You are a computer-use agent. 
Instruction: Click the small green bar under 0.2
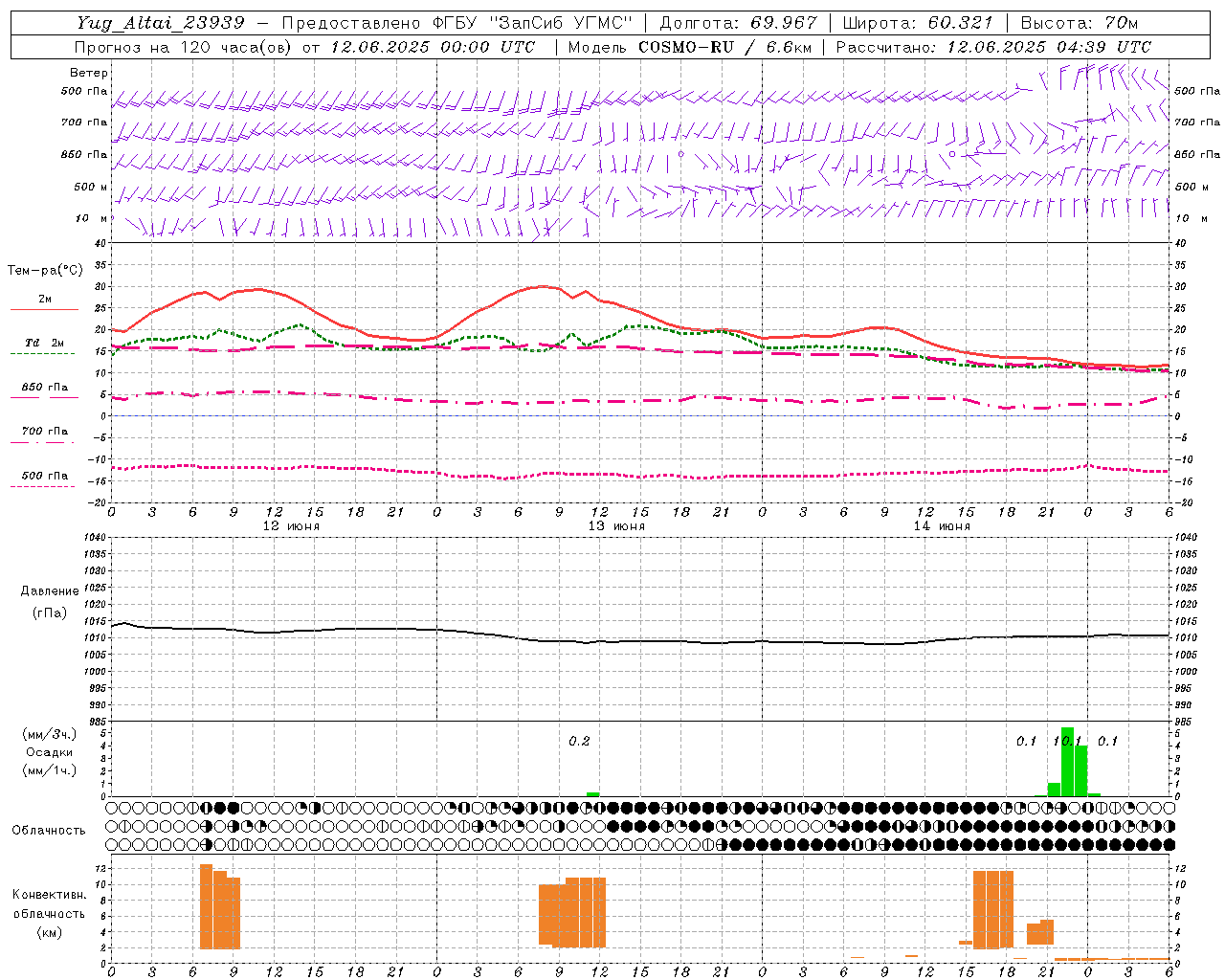pos(593,793)
